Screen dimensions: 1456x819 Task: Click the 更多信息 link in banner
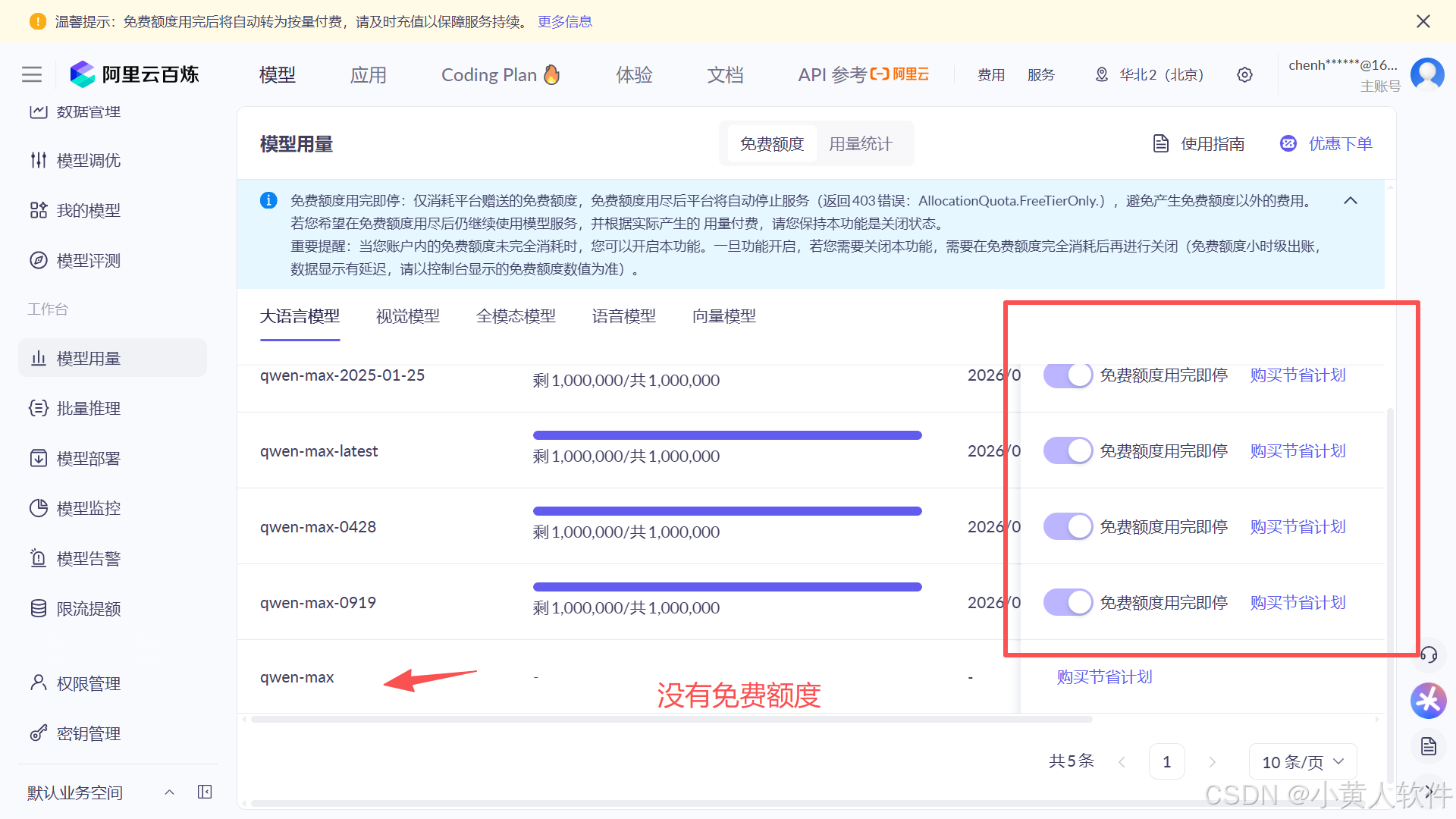tap(564, 21)
